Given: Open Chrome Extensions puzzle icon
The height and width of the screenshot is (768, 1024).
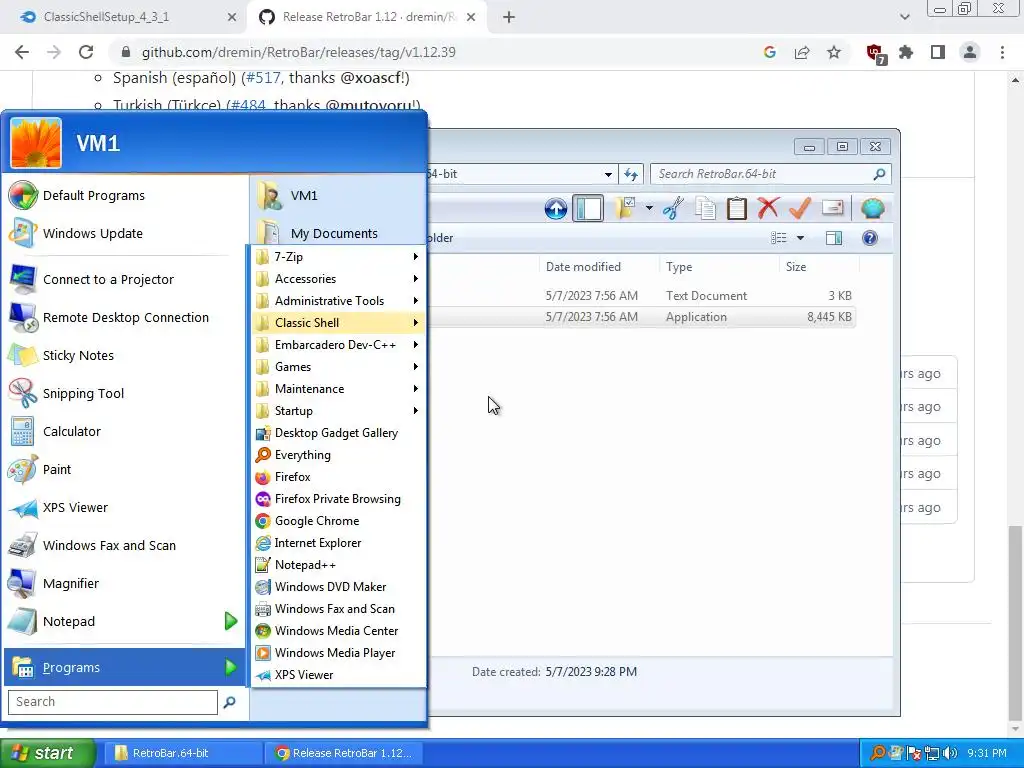Looking at the screenshot, I should tap(906, 52).
